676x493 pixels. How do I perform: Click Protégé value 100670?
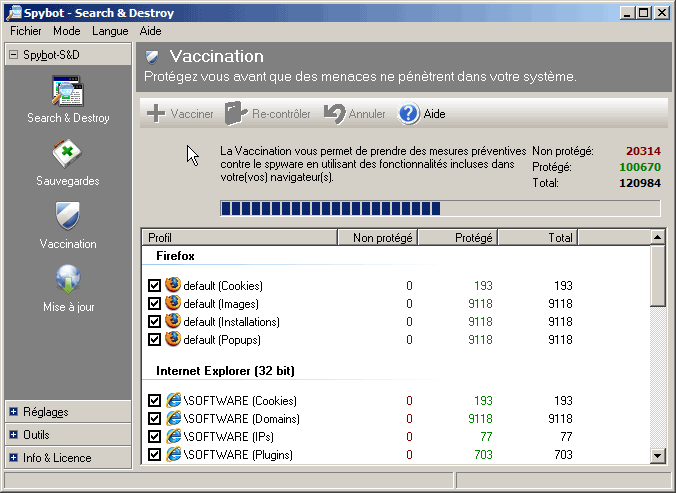coord(640,167)
